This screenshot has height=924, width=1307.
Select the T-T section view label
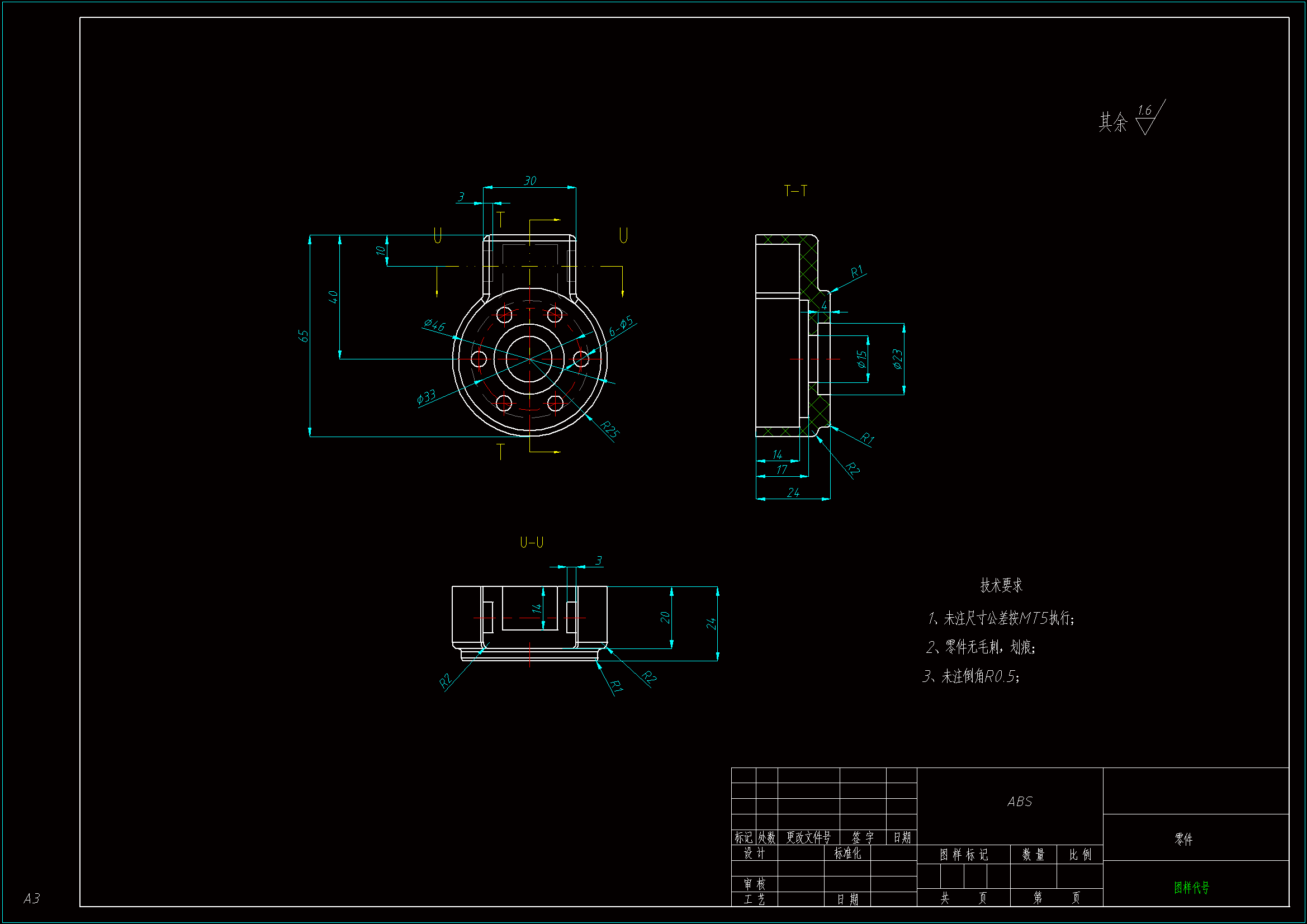pos(795,191)
